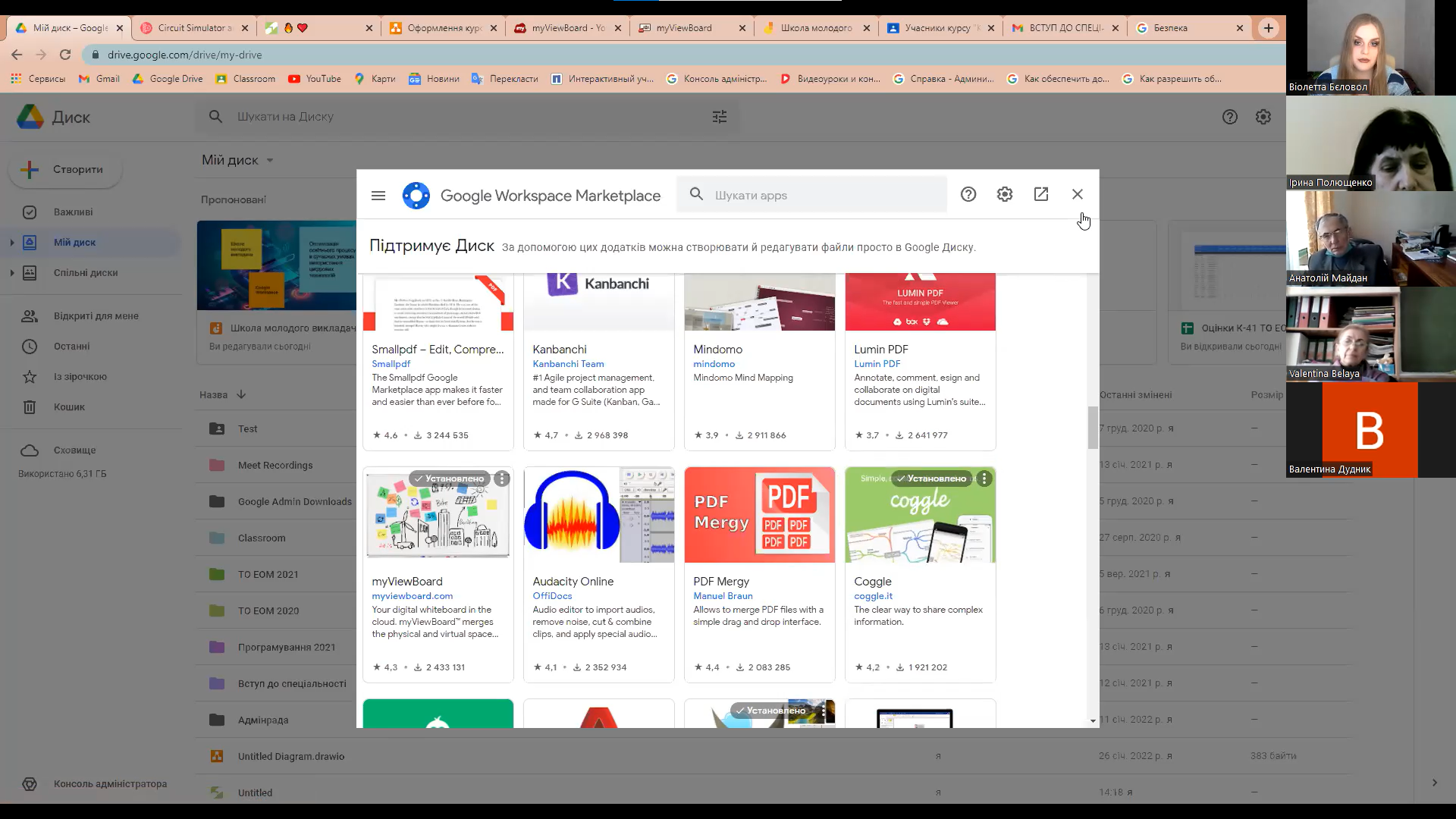Open the myViewBoard app card thumbnail
This screenshot has width=1456, height=819.
(438, 515)
